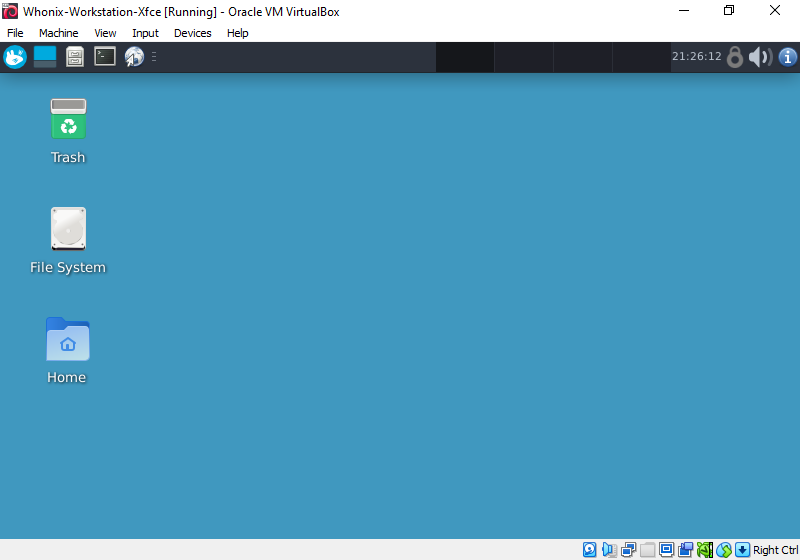800x560 pixels.
Task: Click the panel clock showing 21:26:12
Action: coord(696,57)
